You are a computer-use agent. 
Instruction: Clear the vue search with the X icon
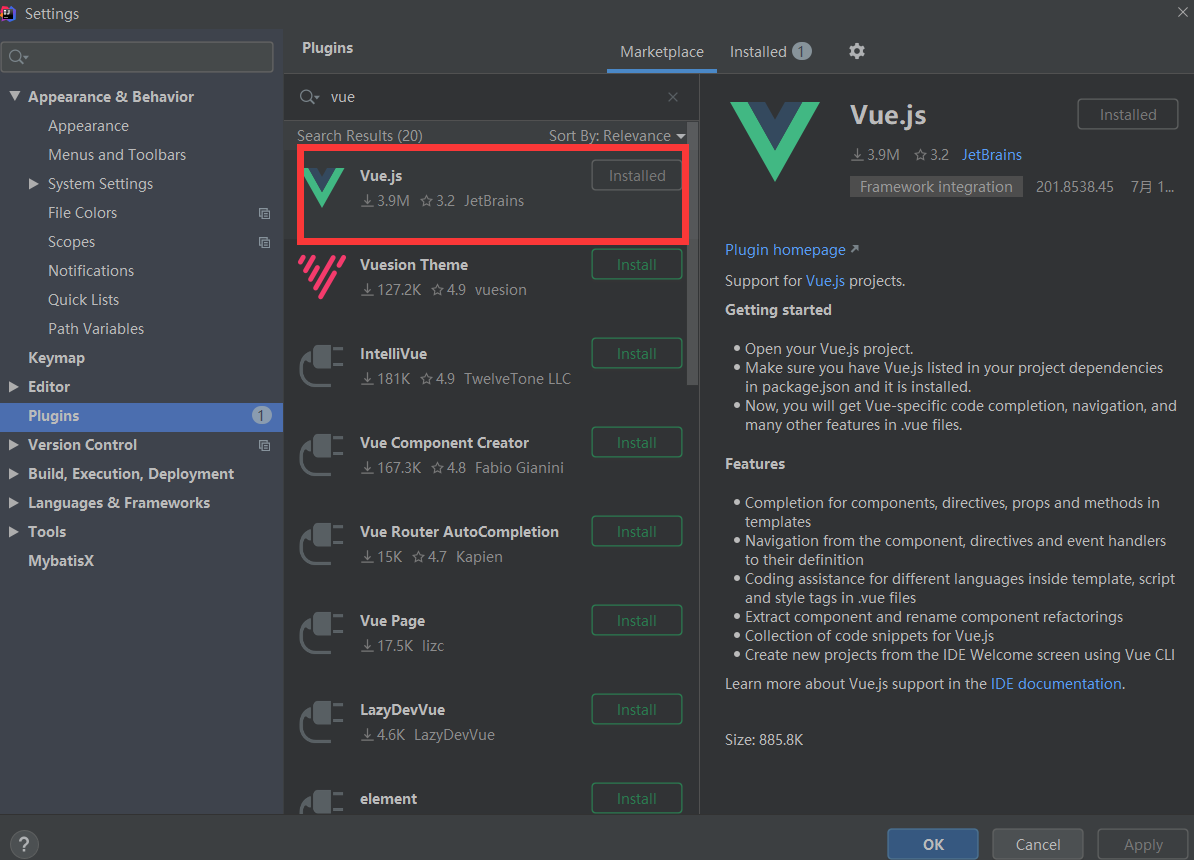[x=673, y=96]
